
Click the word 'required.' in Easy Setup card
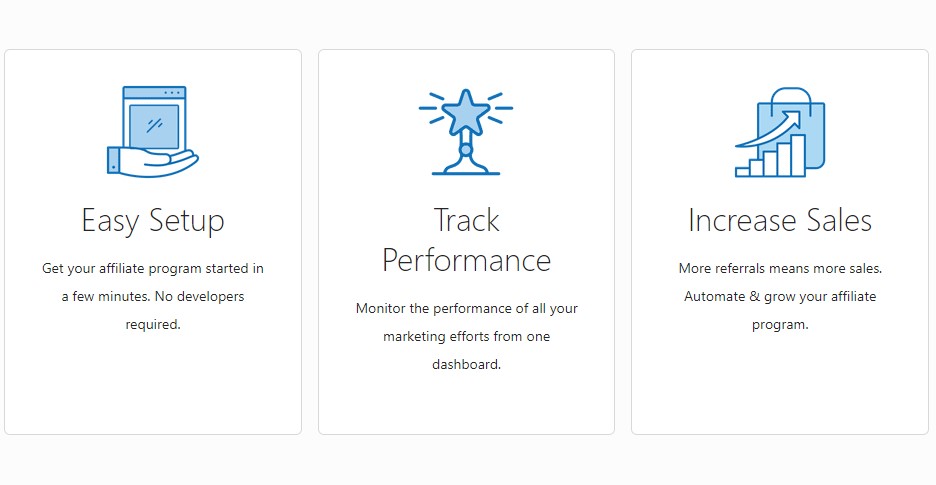[x=153, y=325]
